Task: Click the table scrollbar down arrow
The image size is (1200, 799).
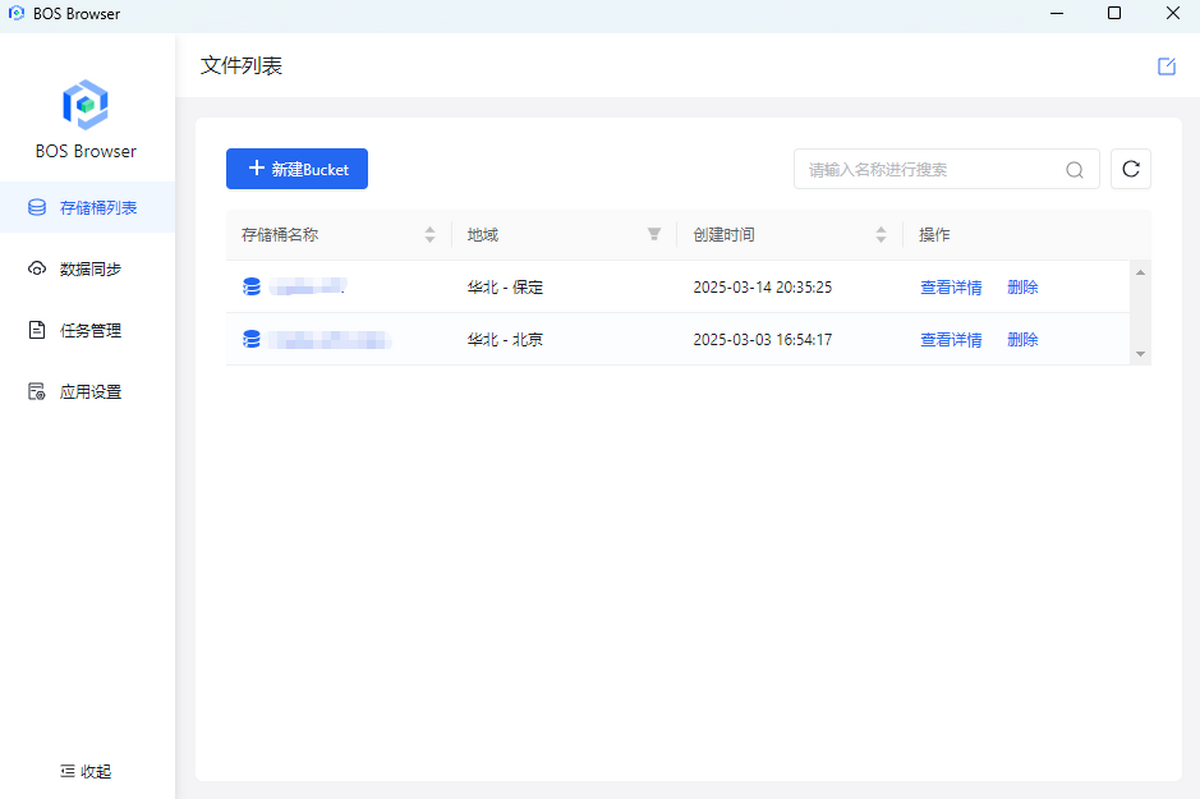Action: [x=1140, y=354]
